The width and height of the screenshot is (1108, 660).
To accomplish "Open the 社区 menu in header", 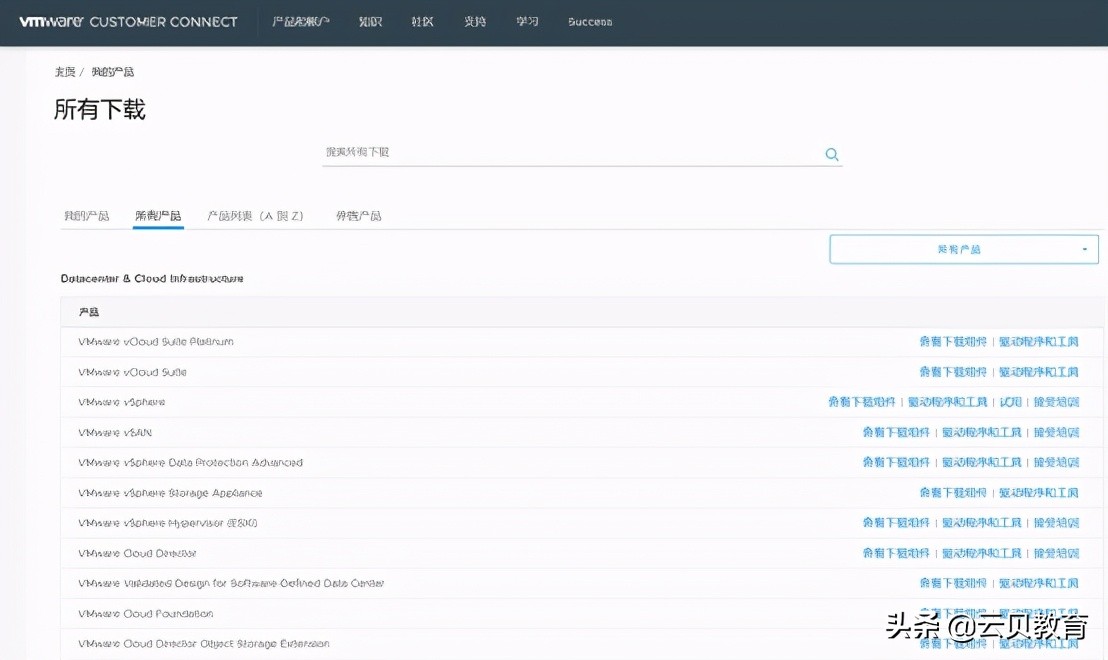I will pyautogui.click(x=422, y=21).
